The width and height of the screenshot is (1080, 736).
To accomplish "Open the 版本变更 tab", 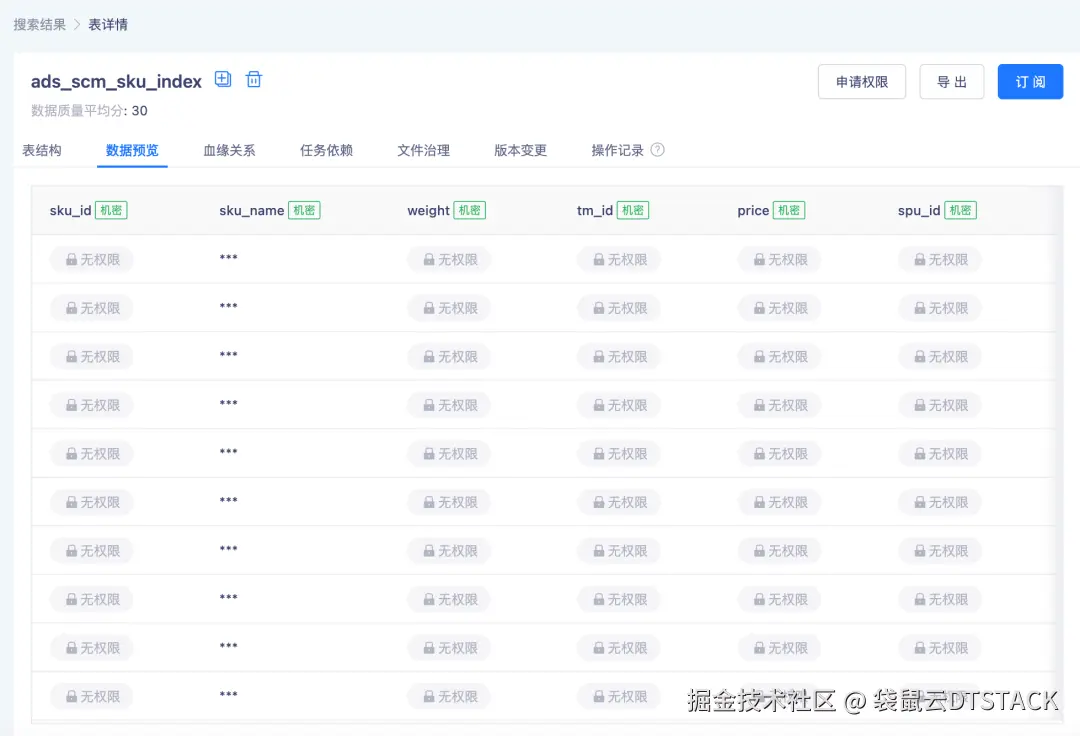I will click(x=521, y=150).
